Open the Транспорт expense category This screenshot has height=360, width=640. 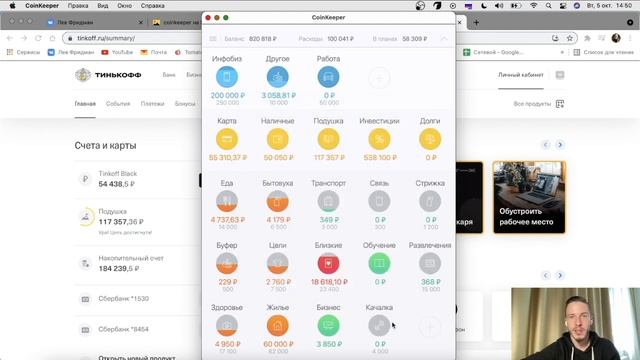pyautogui.click(x=328, y=201)
